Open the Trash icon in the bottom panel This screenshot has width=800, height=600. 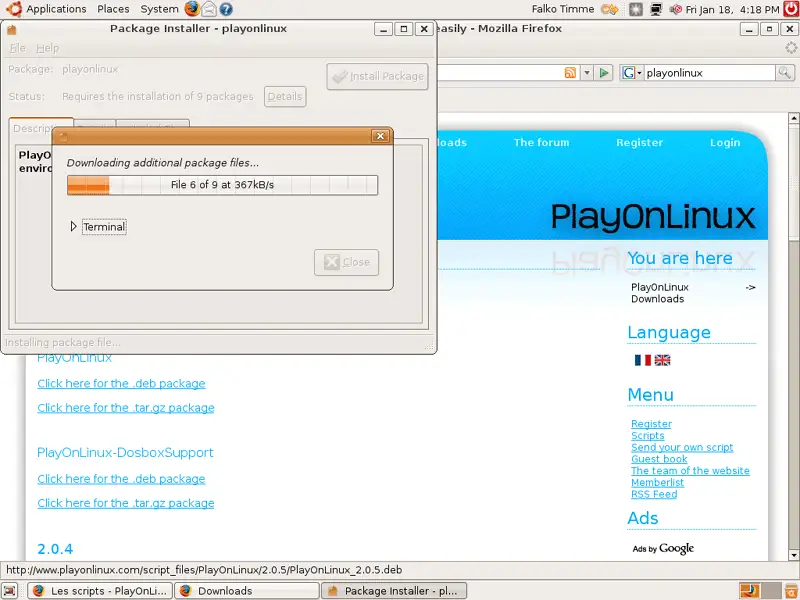tap(791, 591)
